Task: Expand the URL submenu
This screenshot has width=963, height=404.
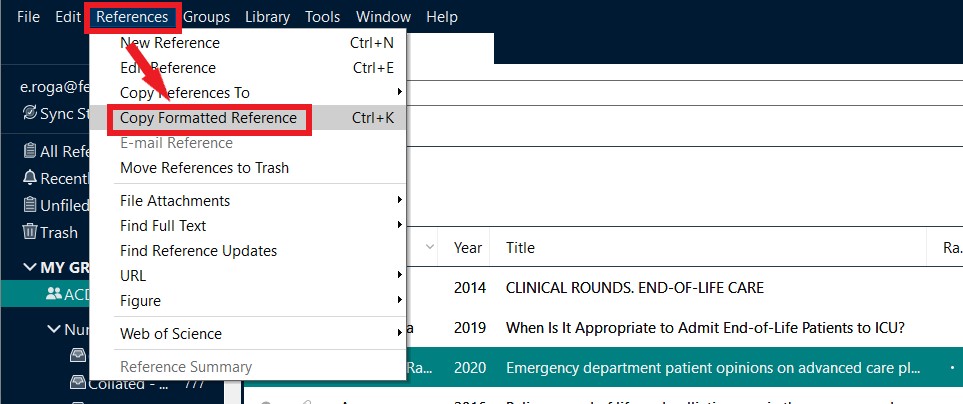Action: (248, 276)
